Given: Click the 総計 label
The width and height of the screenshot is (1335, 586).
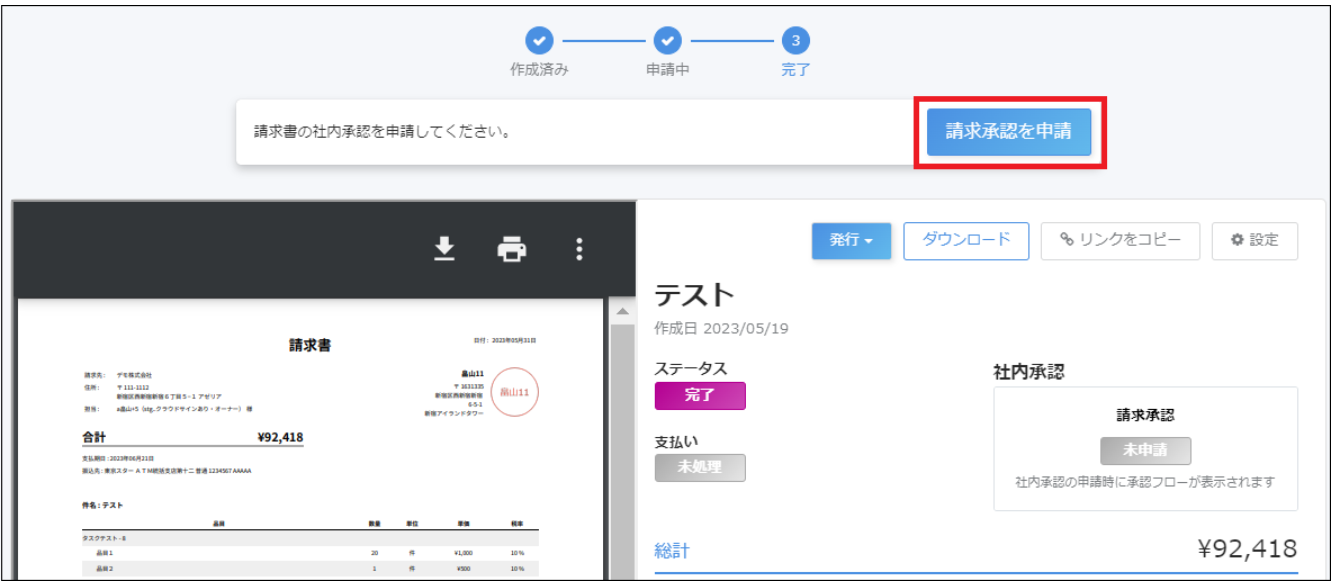Looking at the screenshot, I should pyautogui.click(x=672, y=551).
